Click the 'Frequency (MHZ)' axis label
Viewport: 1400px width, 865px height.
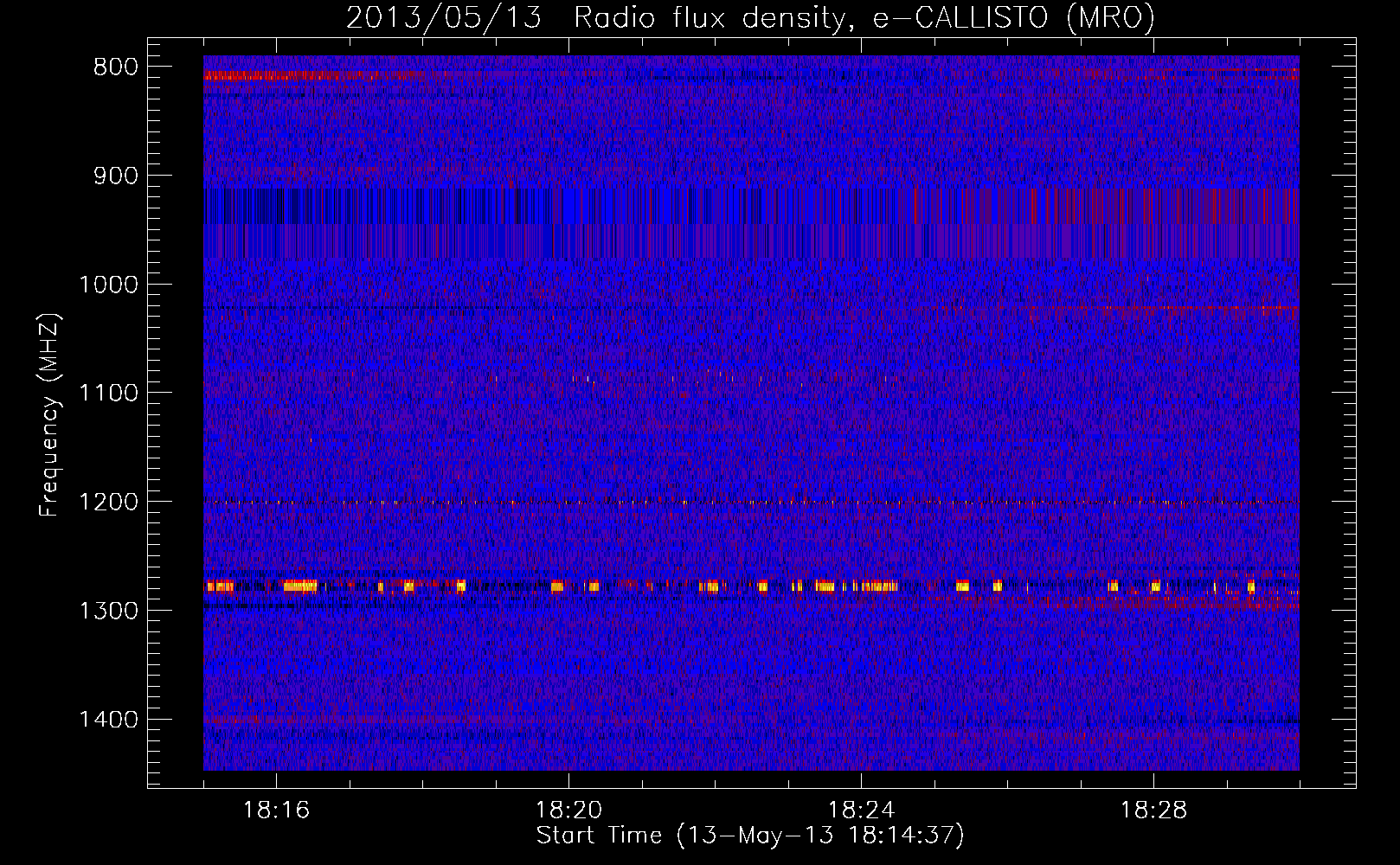(49, 414)
